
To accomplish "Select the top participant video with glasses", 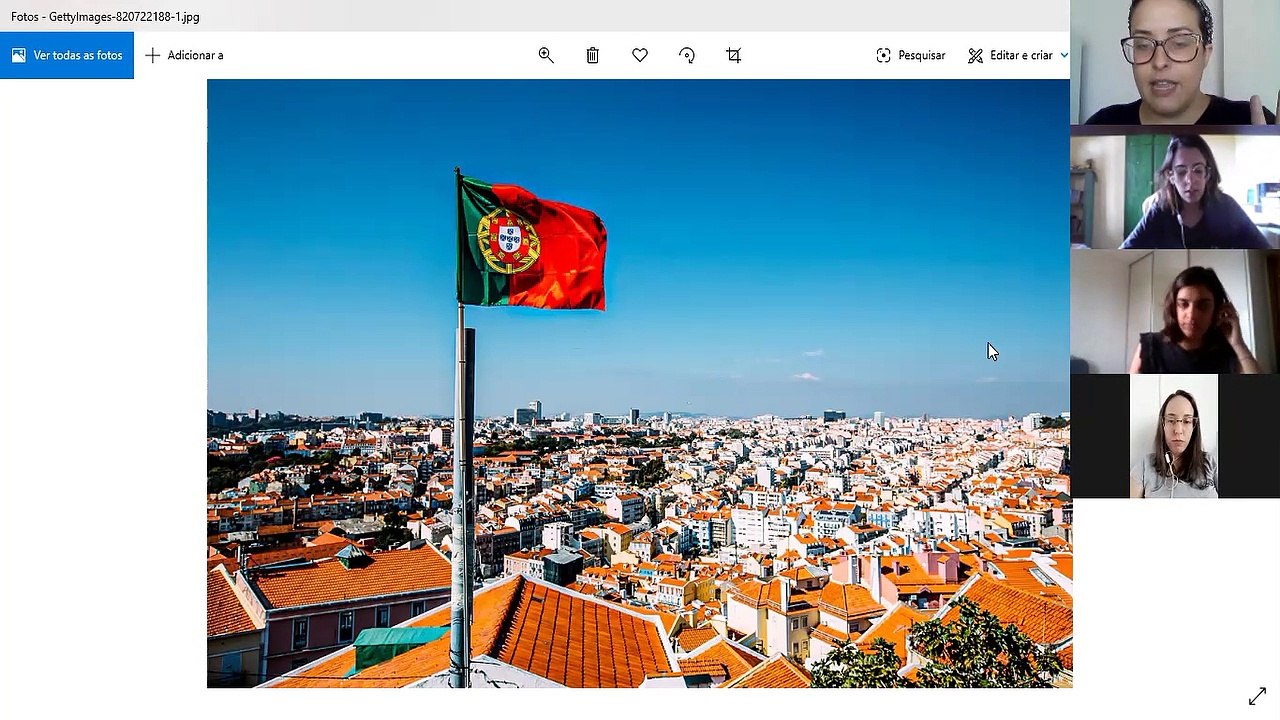I will (1175, 62).
